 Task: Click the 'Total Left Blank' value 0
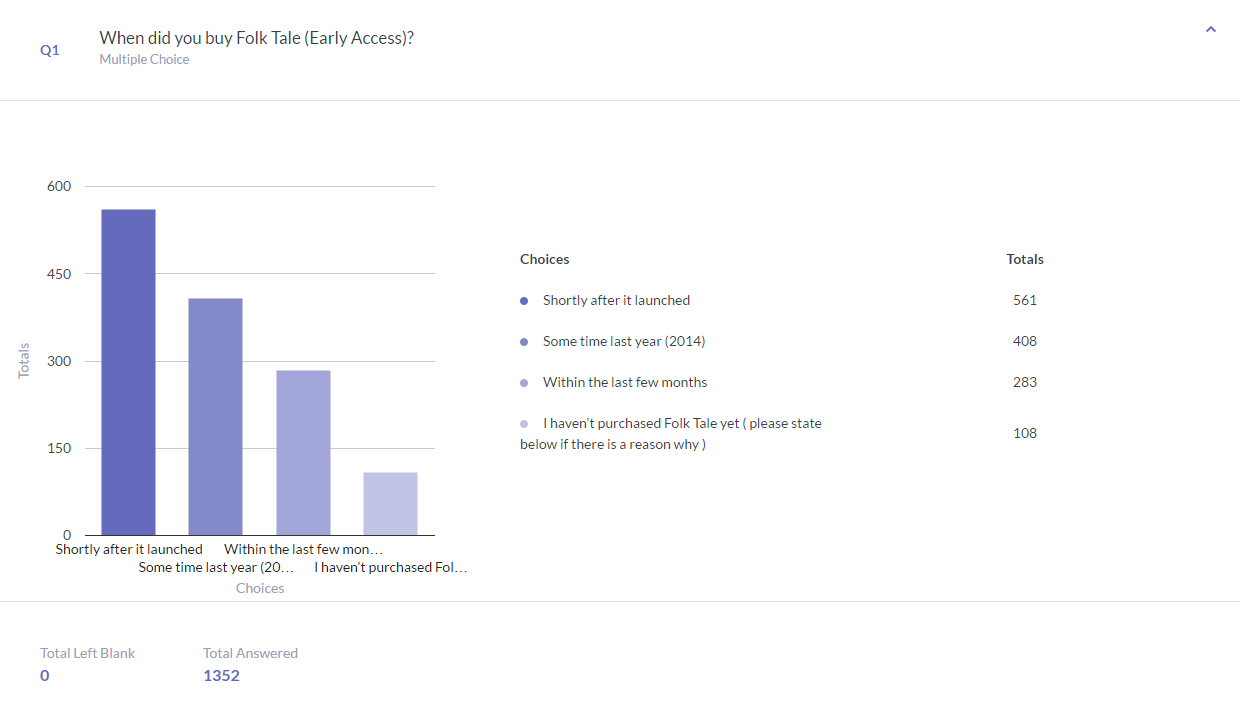pos(45,675)
